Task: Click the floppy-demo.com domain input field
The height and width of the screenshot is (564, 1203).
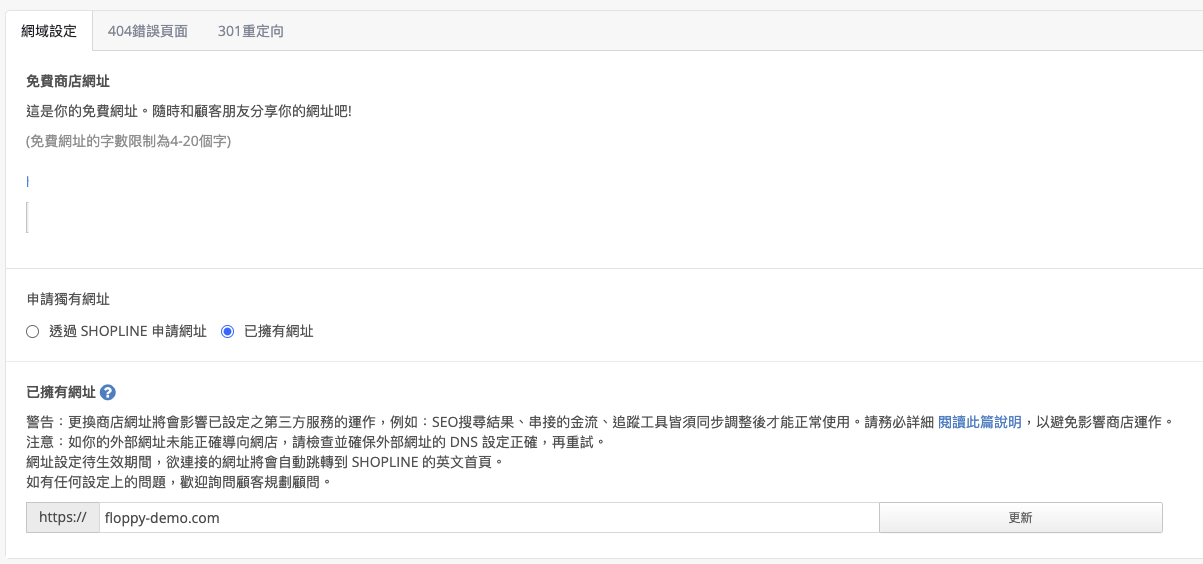Action: click(x=488, y=518)
